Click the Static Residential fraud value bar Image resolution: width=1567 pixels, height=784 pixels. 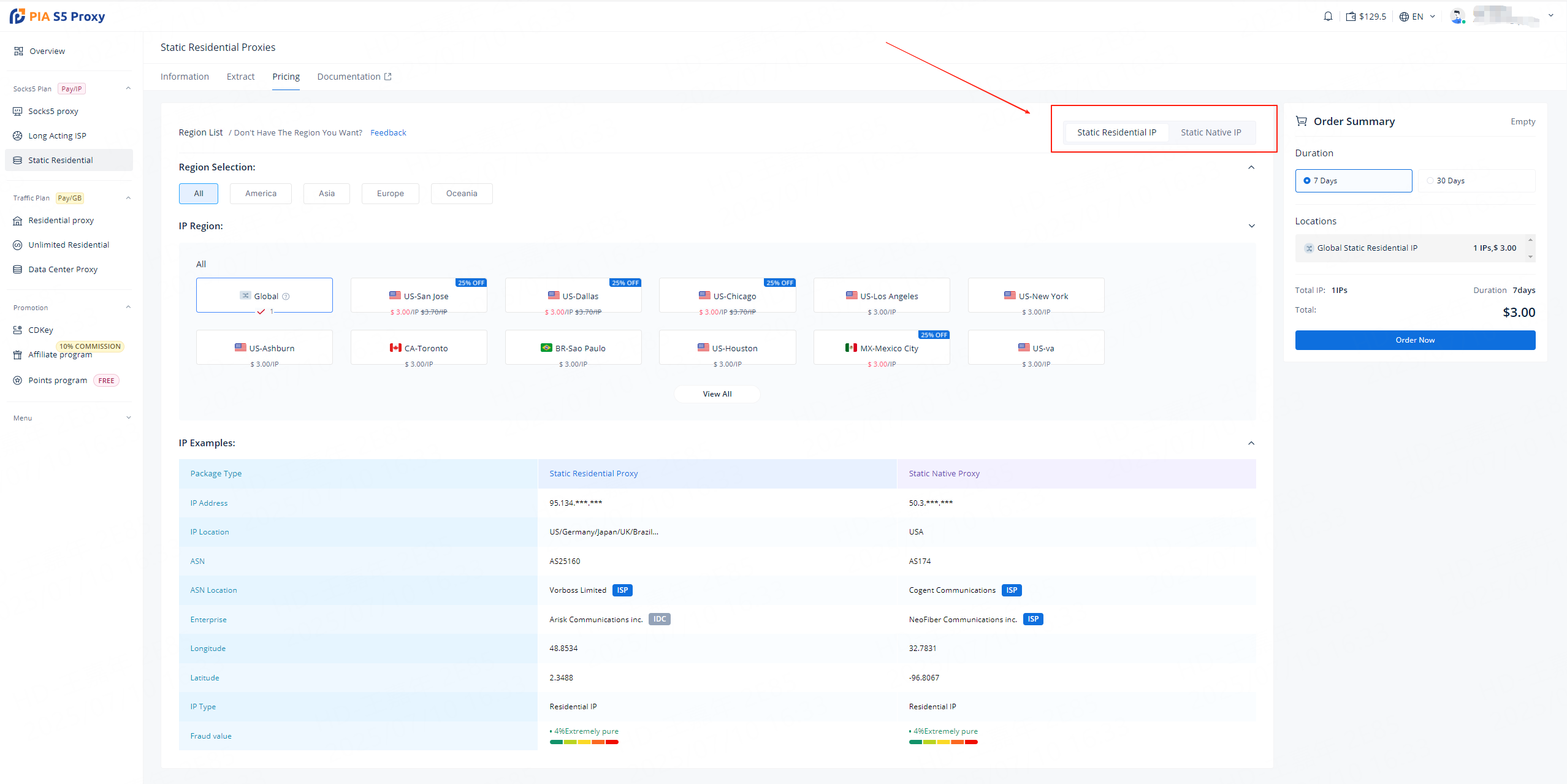pyautogui.click(x=584, y=742)
